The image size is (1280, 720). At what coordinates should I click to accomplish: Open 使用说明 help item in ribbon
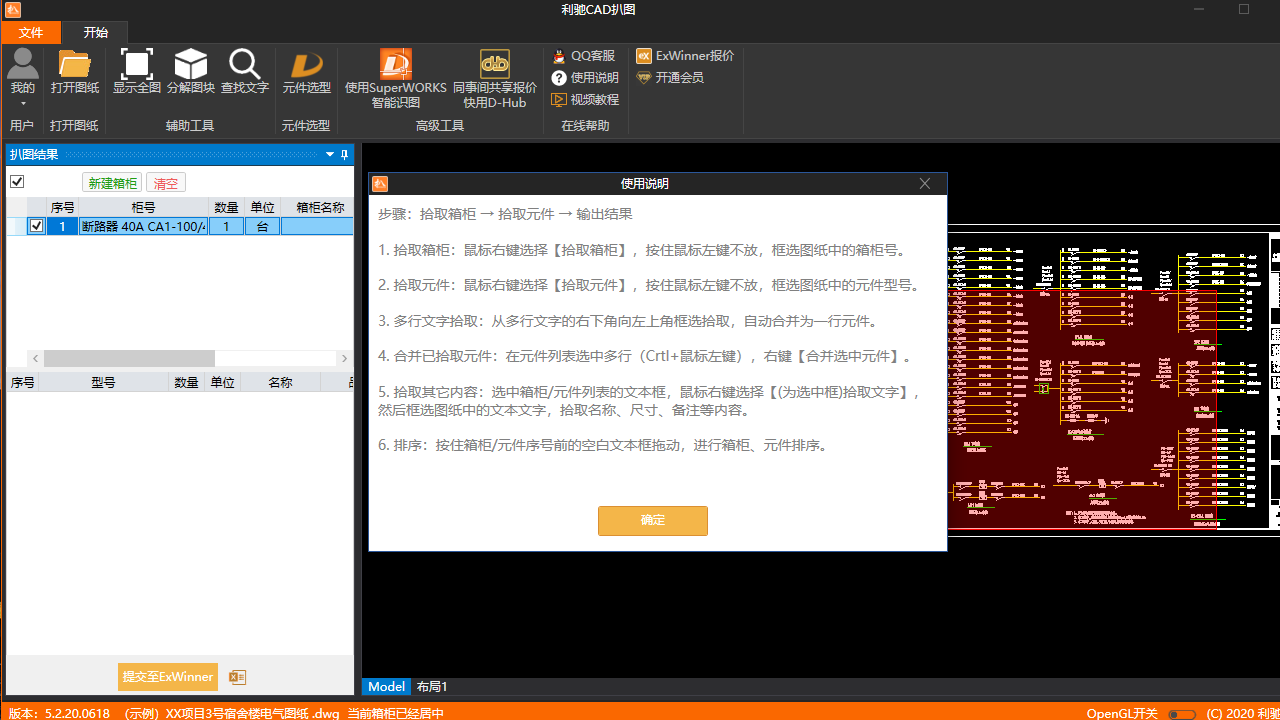[585, 78]
